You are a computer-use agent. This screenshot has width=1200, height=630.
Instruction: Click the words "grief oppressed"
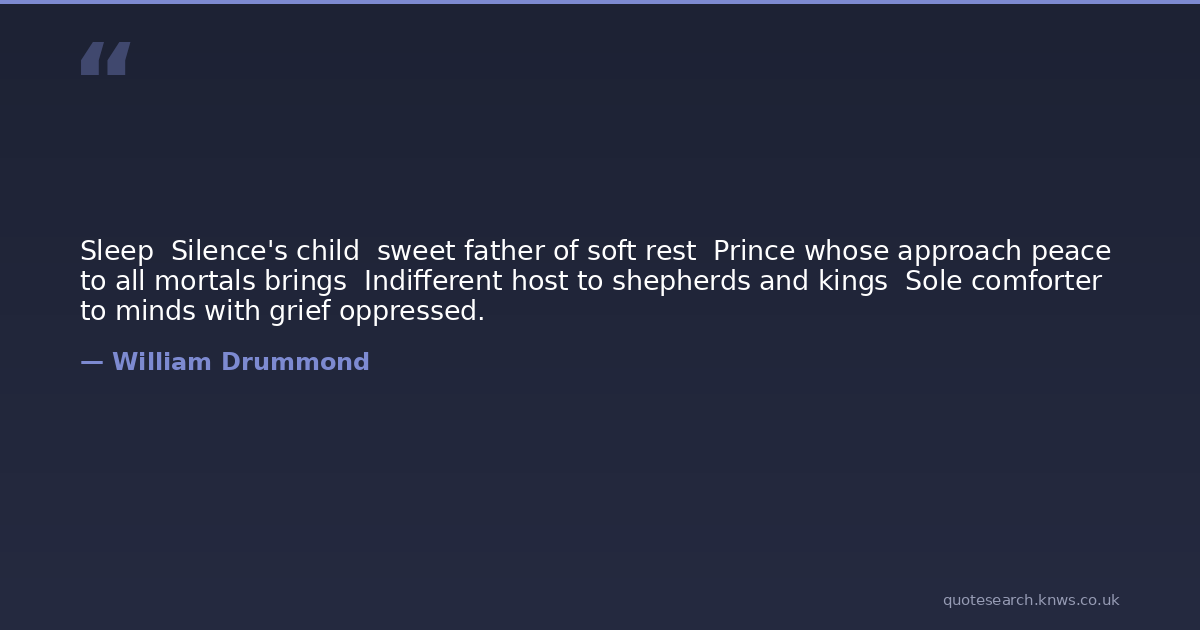click(x=377, y=311)
